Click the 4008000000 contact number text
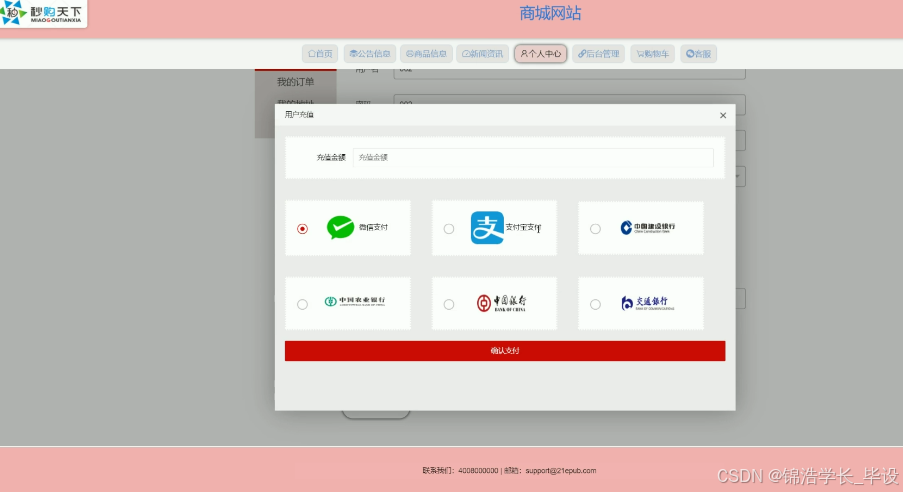This screenshot has height=492, width=903. (478, 471)
